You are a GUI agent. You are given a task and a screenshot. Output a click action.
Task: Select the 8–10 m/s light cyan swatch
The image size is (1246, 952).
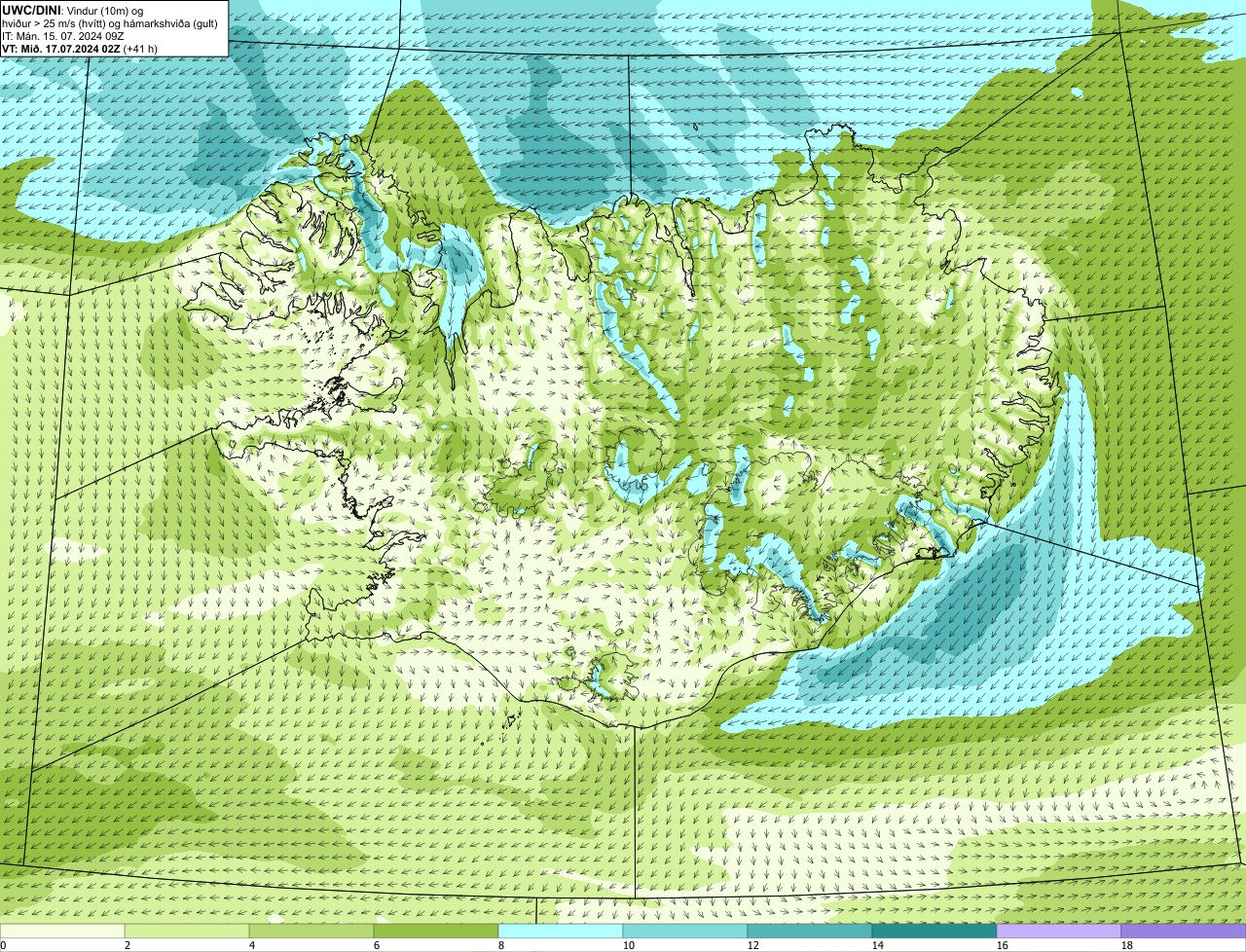tap(561, 931)
